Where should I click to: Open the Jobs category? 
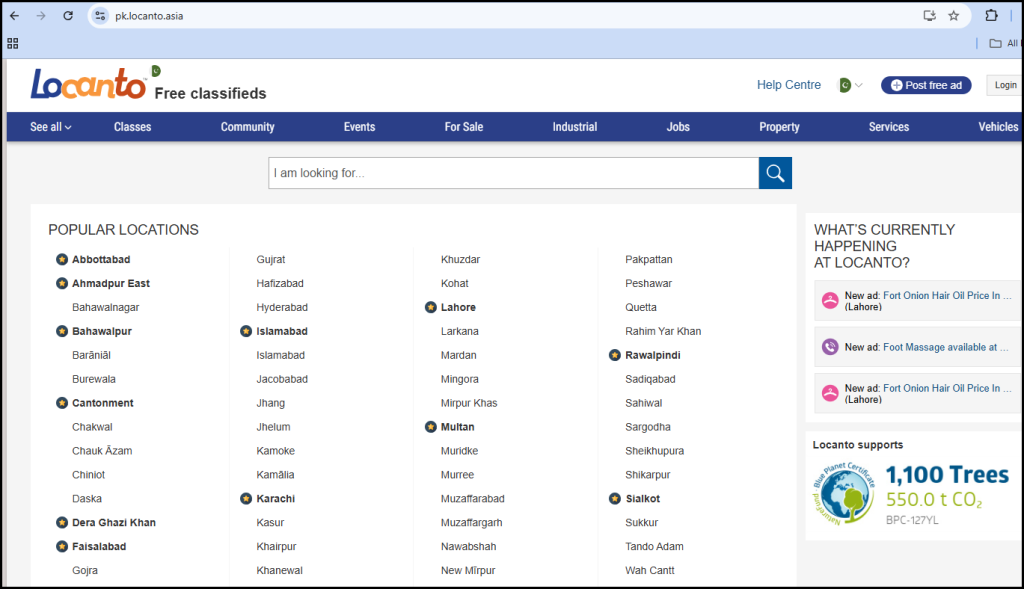pos(678,127)
